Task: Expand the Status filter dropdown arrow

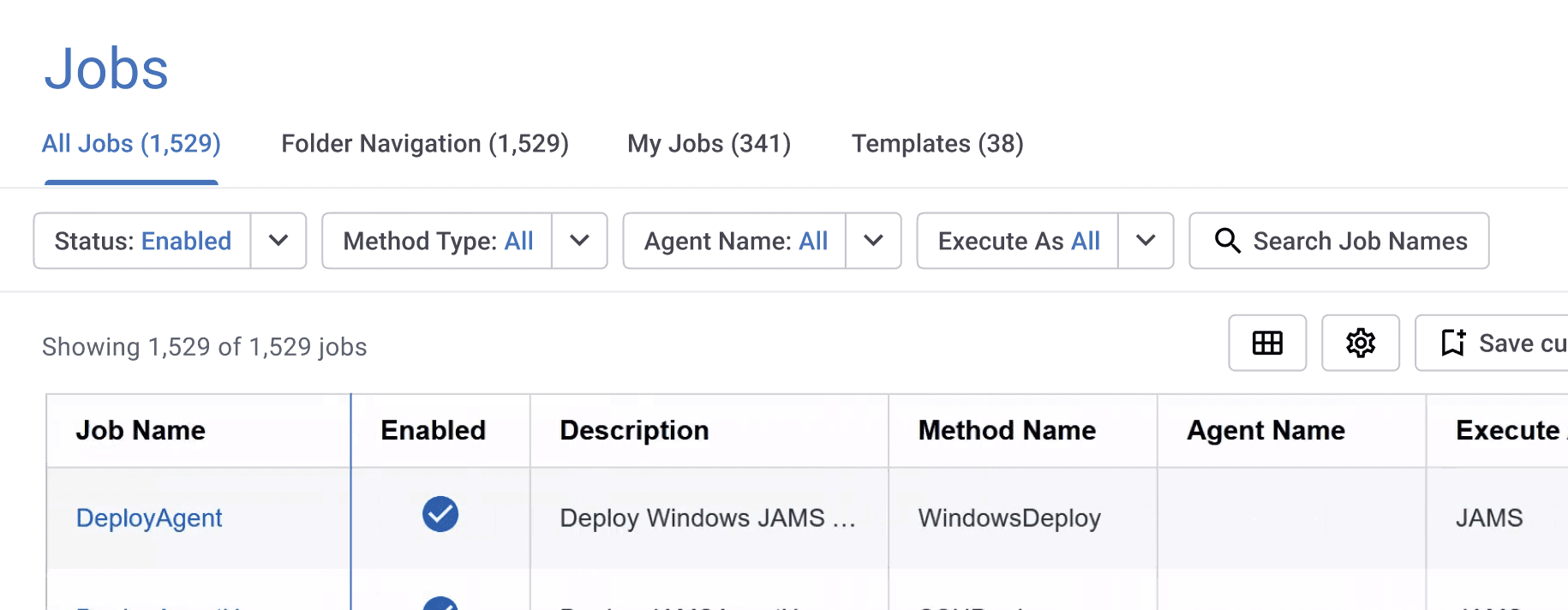Action: [278, 241]
